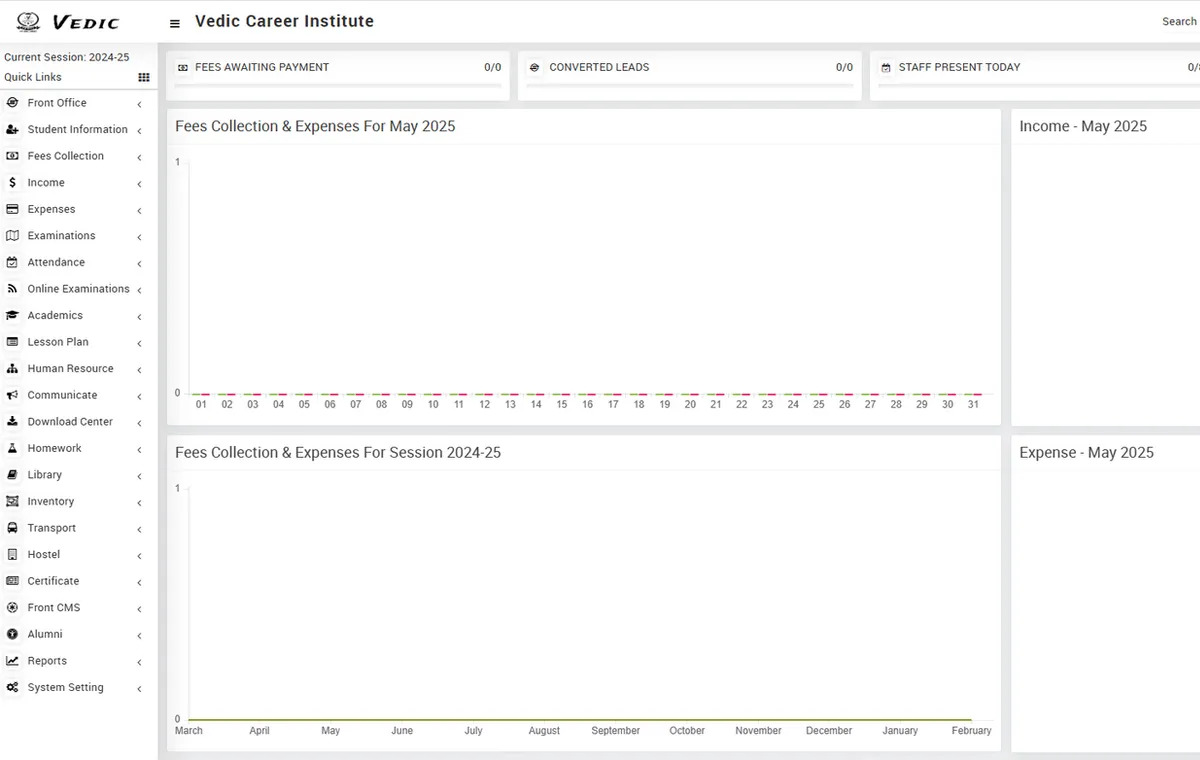Viewport: 1200px width, 760px height.
Task: Open the Hostel menu item
Action: [78, 555]
